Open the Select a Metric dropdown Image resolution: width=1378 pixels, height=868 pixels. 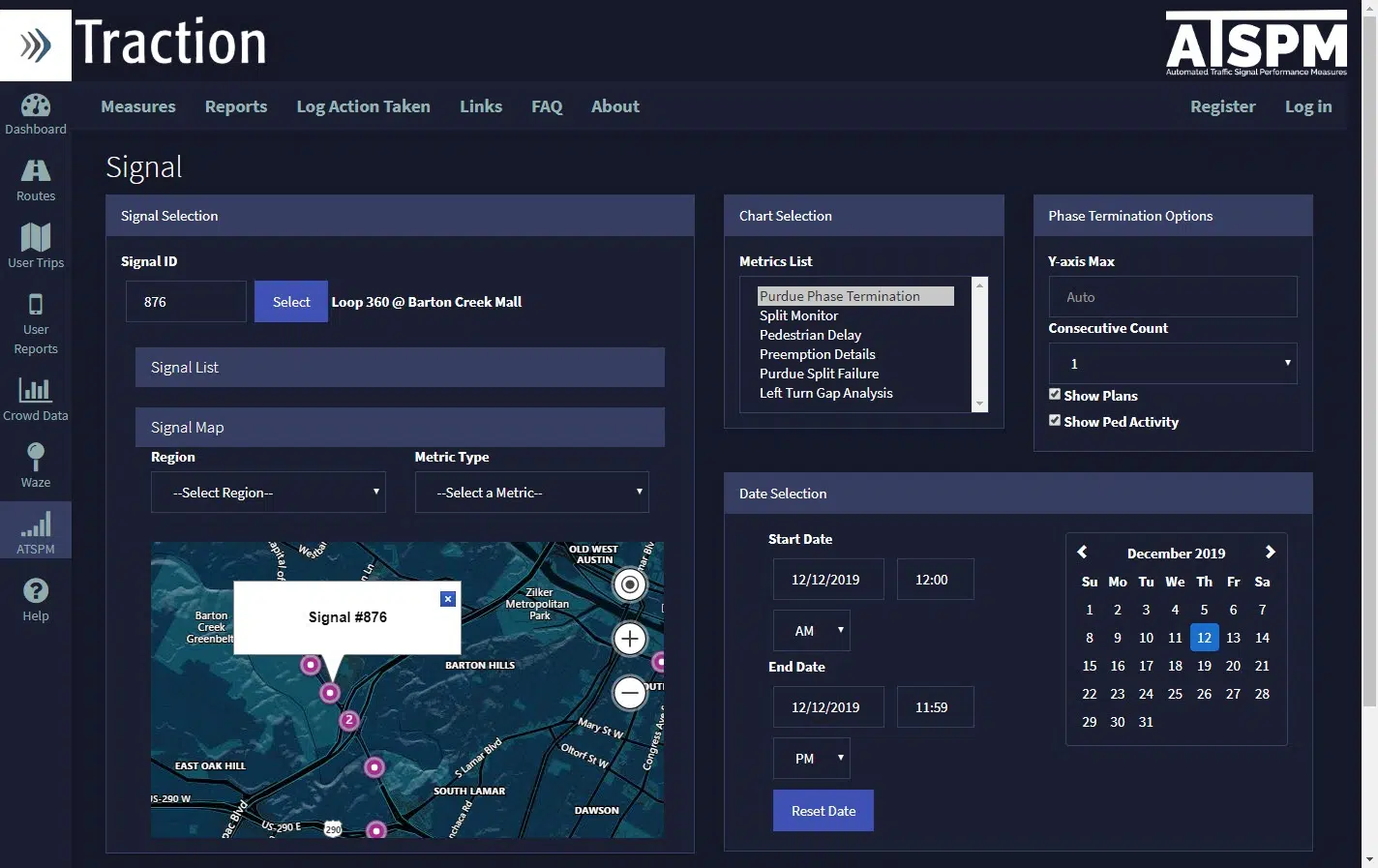point(531,493)
